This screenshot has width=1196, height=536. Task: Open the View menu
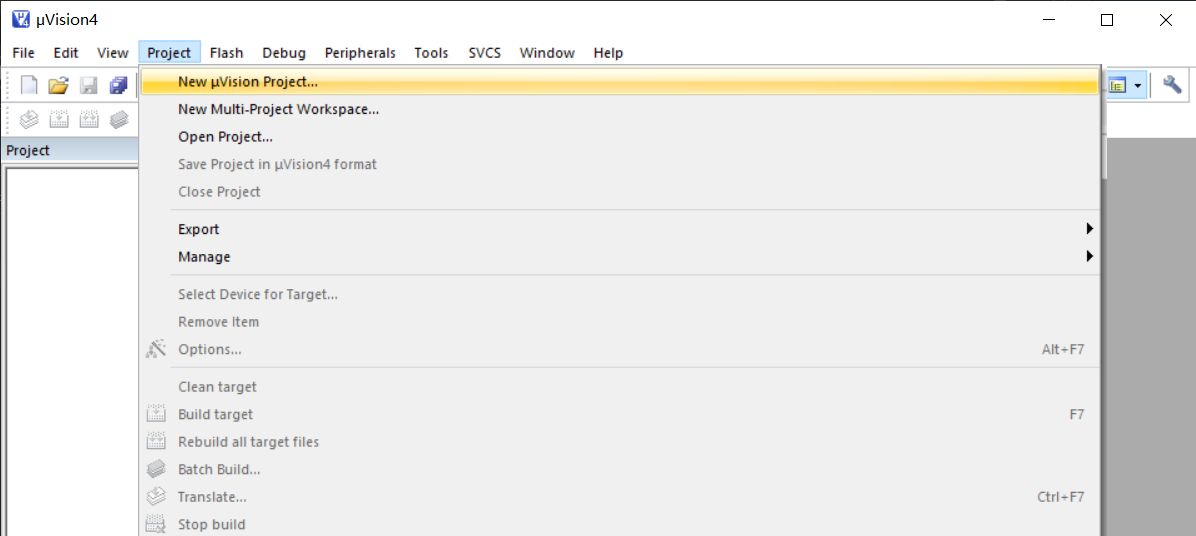coord(113,53)
